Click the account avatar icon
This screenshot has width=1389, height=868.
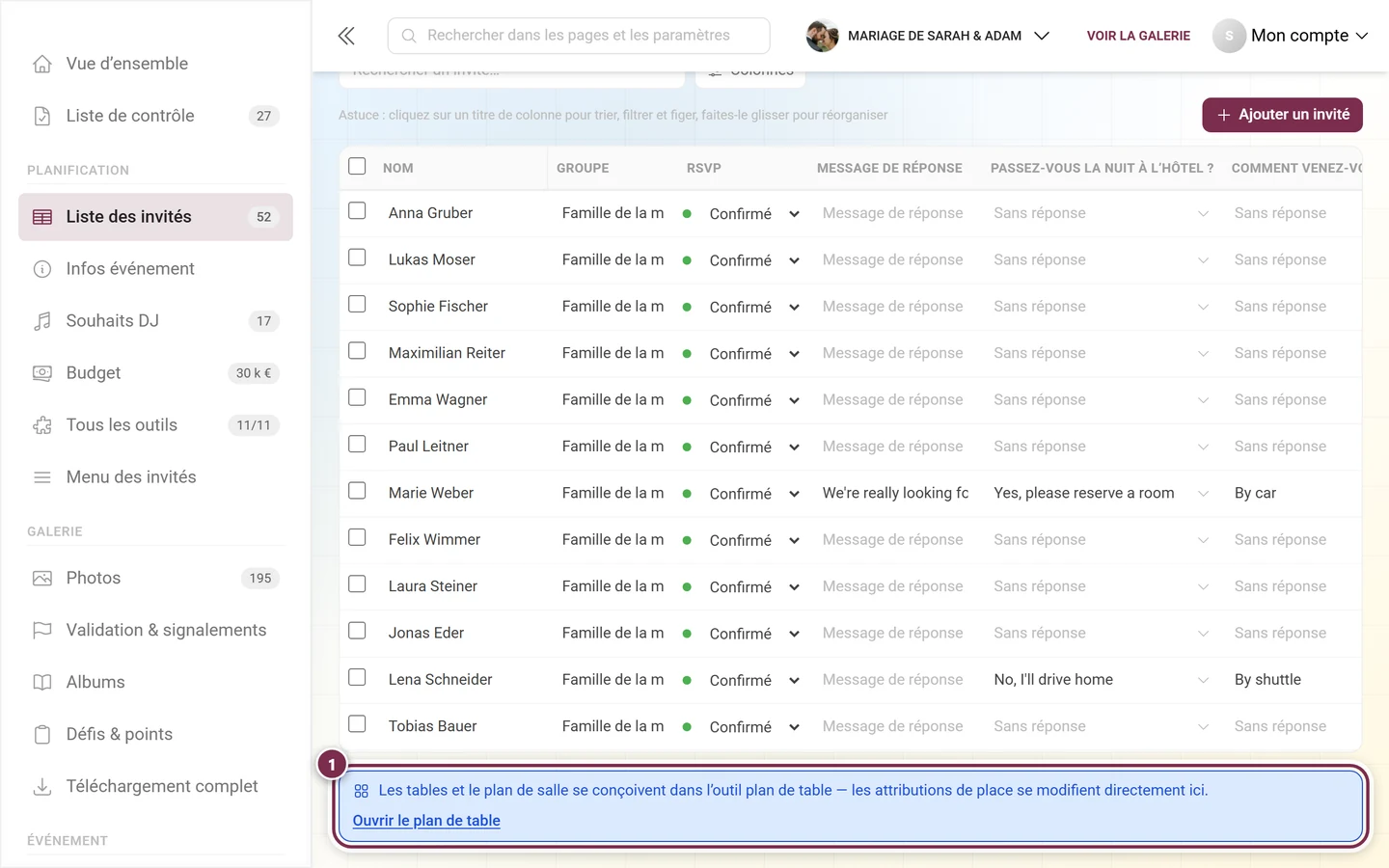click(x=1229, y=36)
